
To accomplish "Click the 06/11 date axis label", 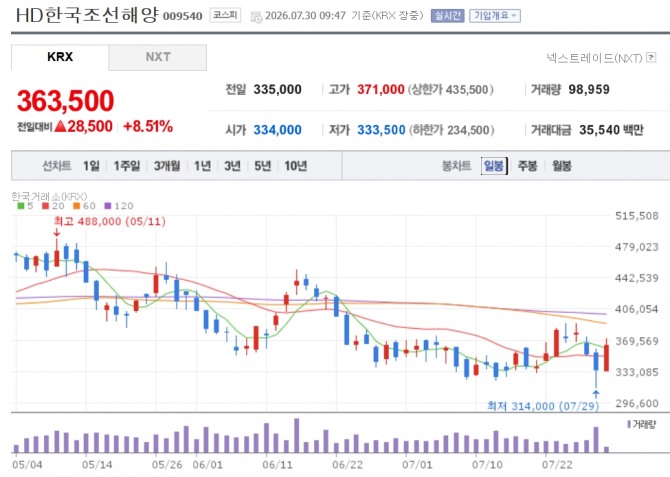I will [277, 465].
